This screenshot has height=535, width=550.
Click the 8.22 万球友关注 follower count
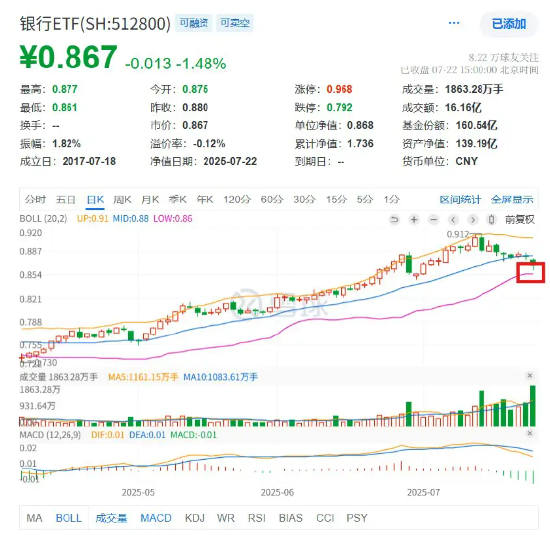point(503,58)
